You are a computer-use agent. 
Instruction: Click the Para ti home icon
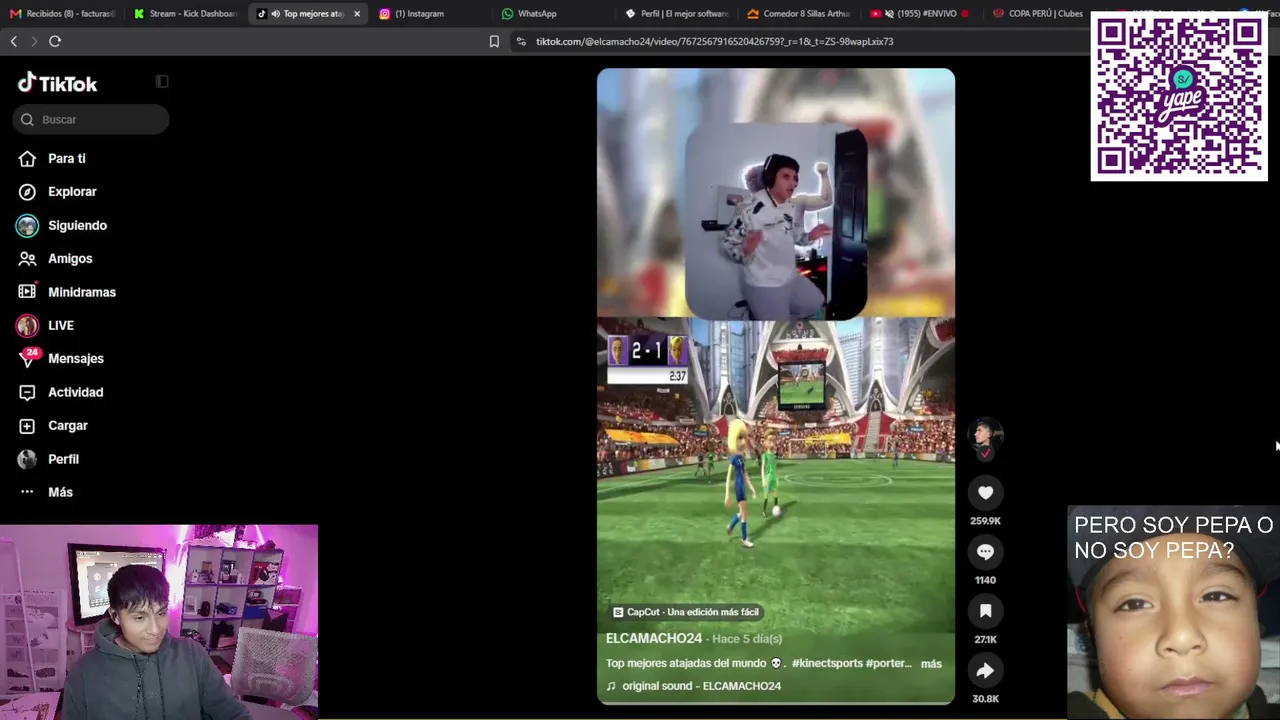coord(27,158)
